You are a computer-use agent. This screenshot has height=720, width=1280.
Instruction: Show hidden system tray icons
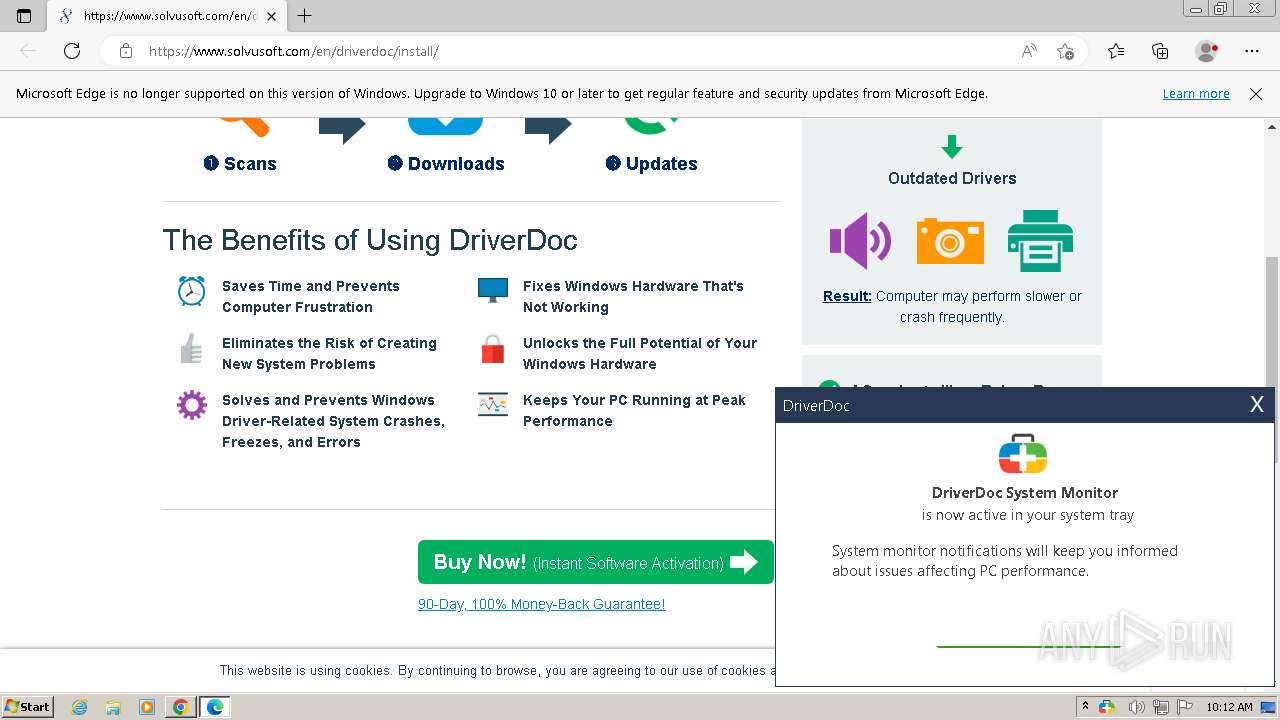(x=1086, y=707)
